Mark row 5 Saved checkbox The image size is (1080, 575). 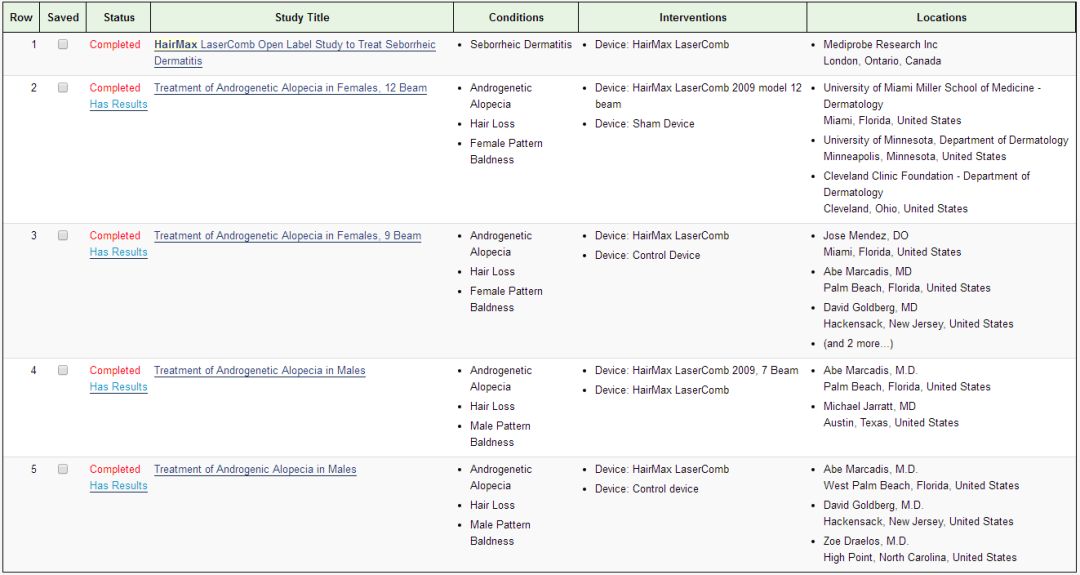pos(63,470)
